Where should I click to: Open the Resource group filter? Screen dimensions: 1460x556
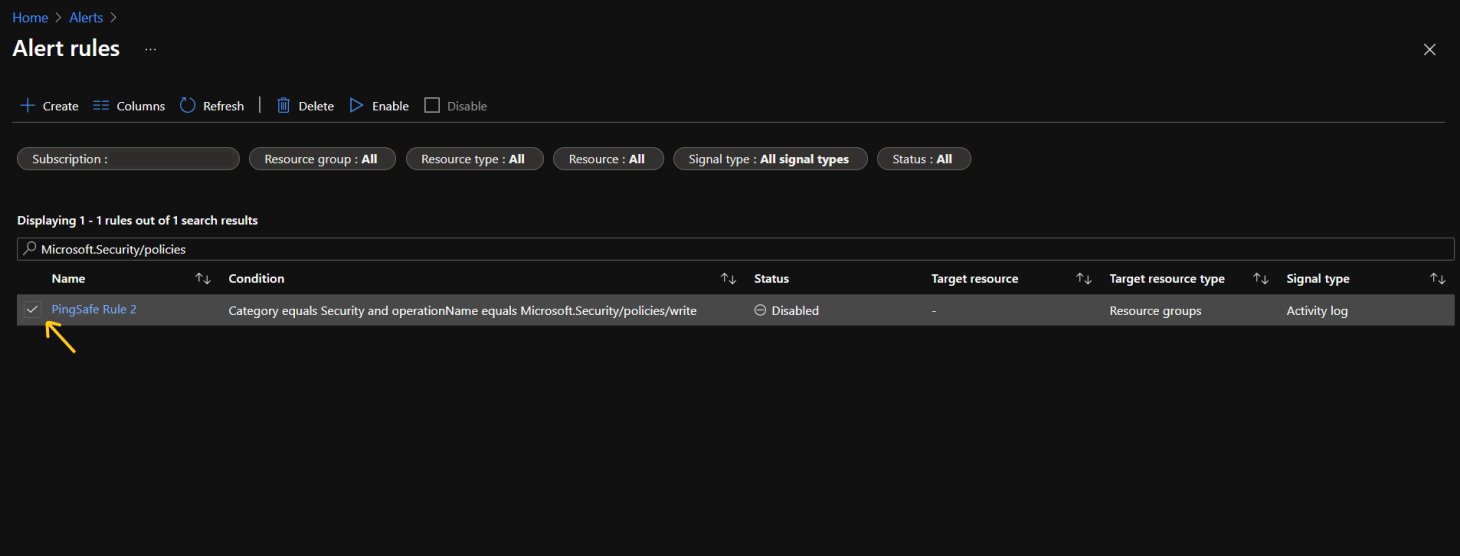(321, 159)
